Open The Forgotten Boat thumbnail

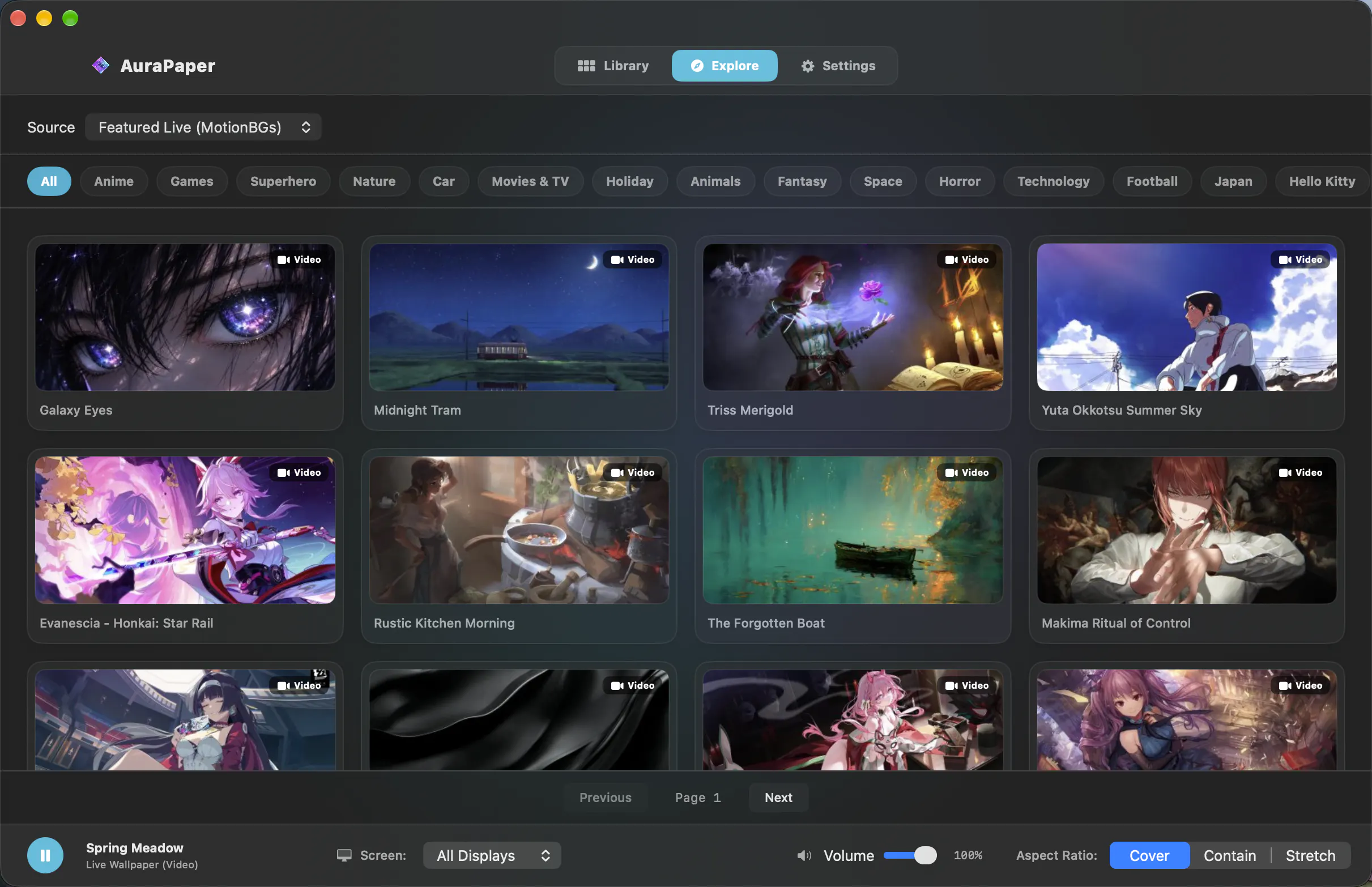[x=853, y=530]
